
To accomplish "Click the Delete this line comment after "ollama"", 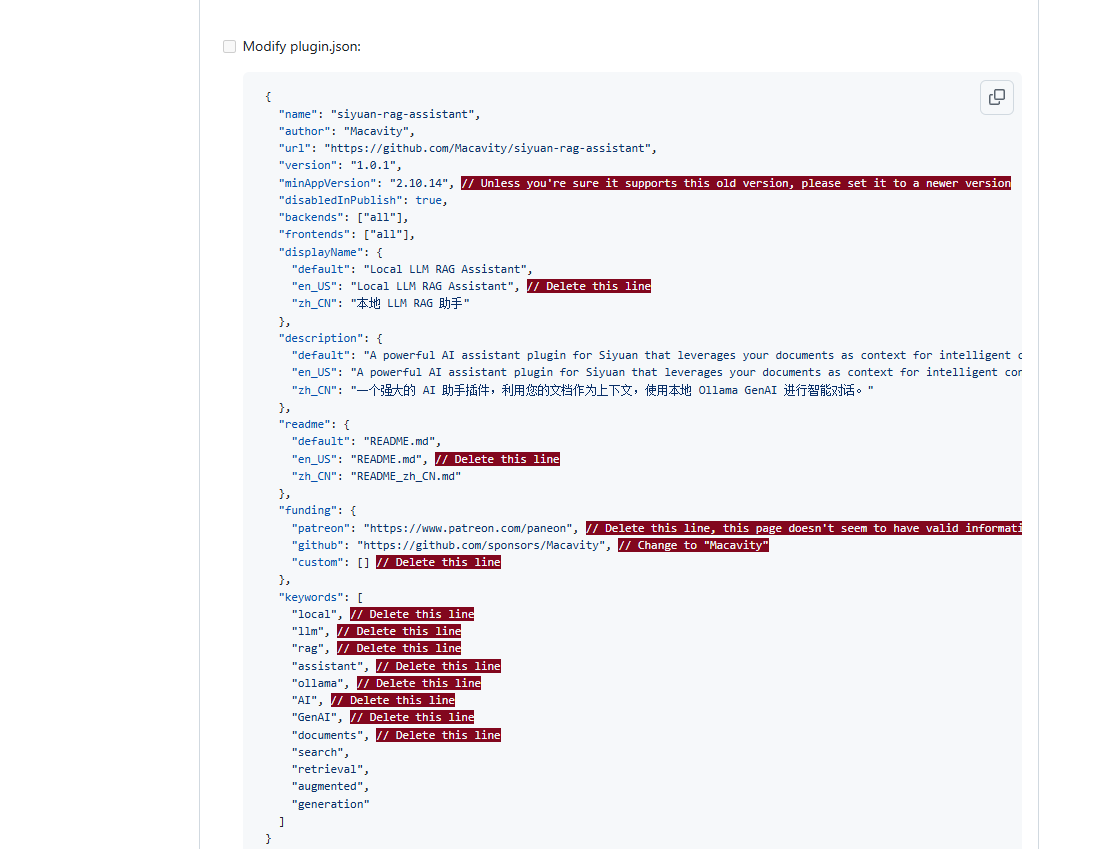I will (418, 683).
